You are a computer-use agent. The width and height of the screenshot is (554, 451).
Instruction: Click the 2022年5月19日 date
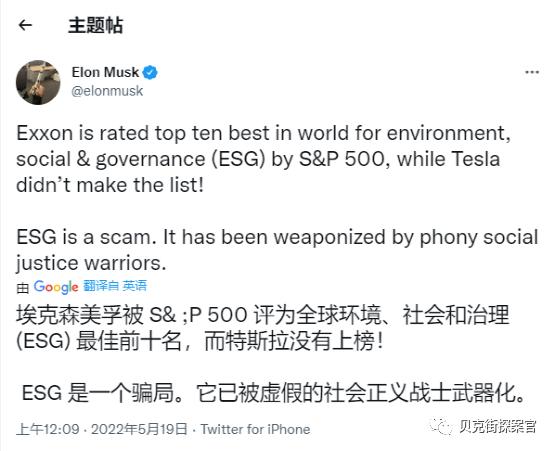tap(139, 429)
